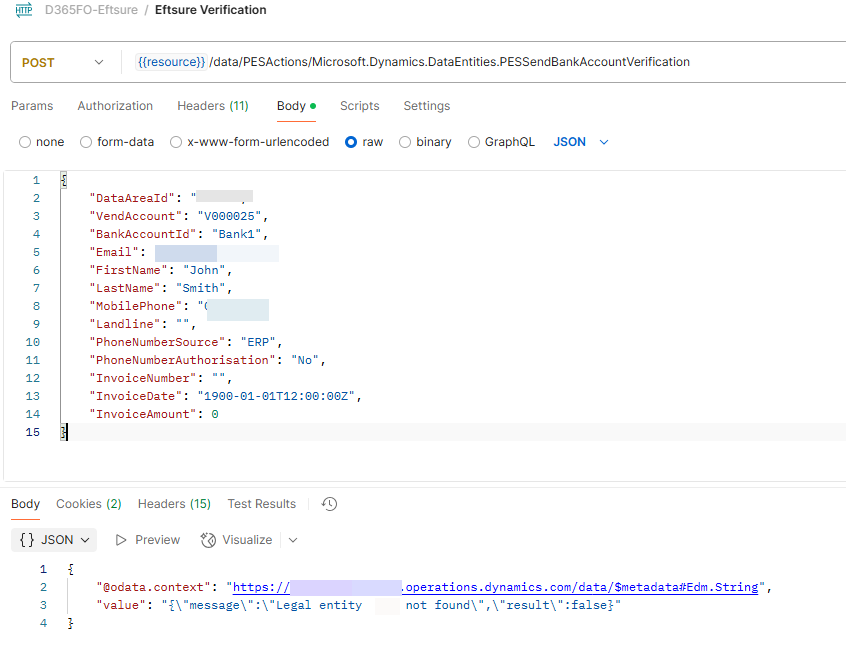Open the Test Results tab

tap(262, 504)
